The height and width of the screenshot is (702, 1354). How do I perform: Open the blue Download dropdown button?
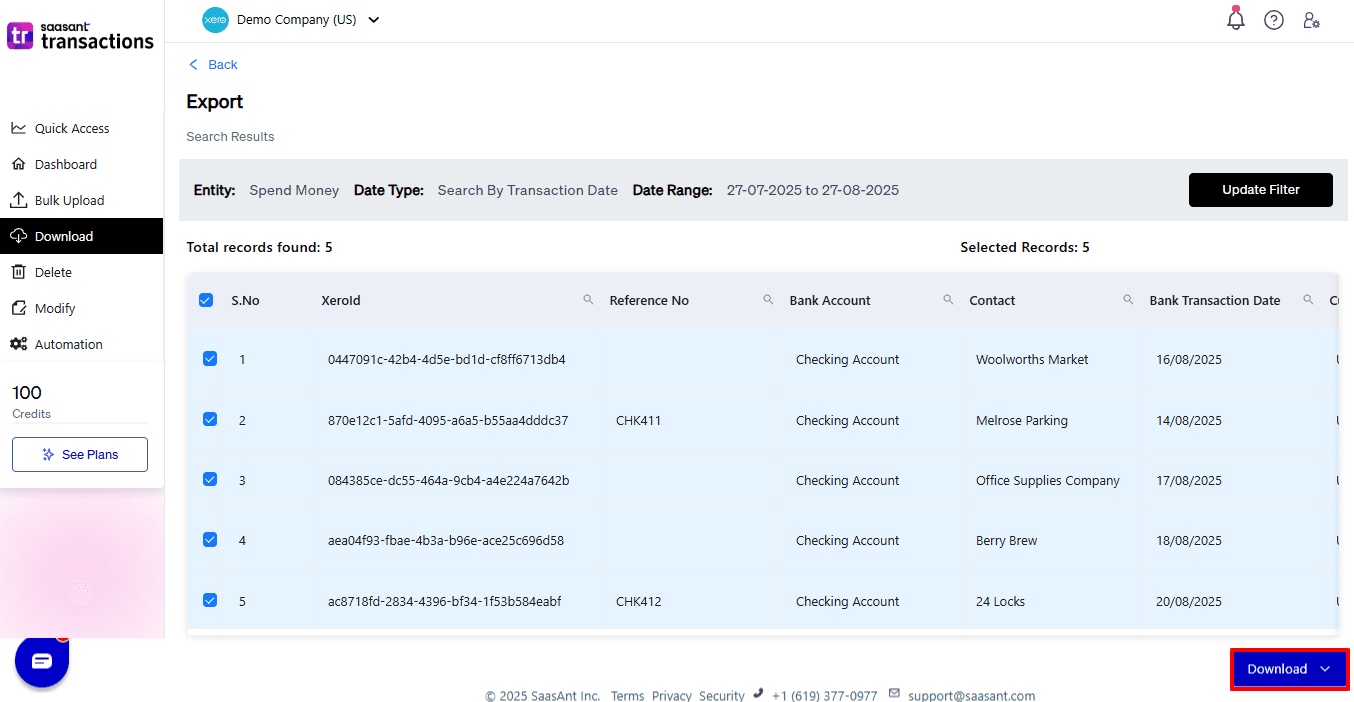[1289, 669]
